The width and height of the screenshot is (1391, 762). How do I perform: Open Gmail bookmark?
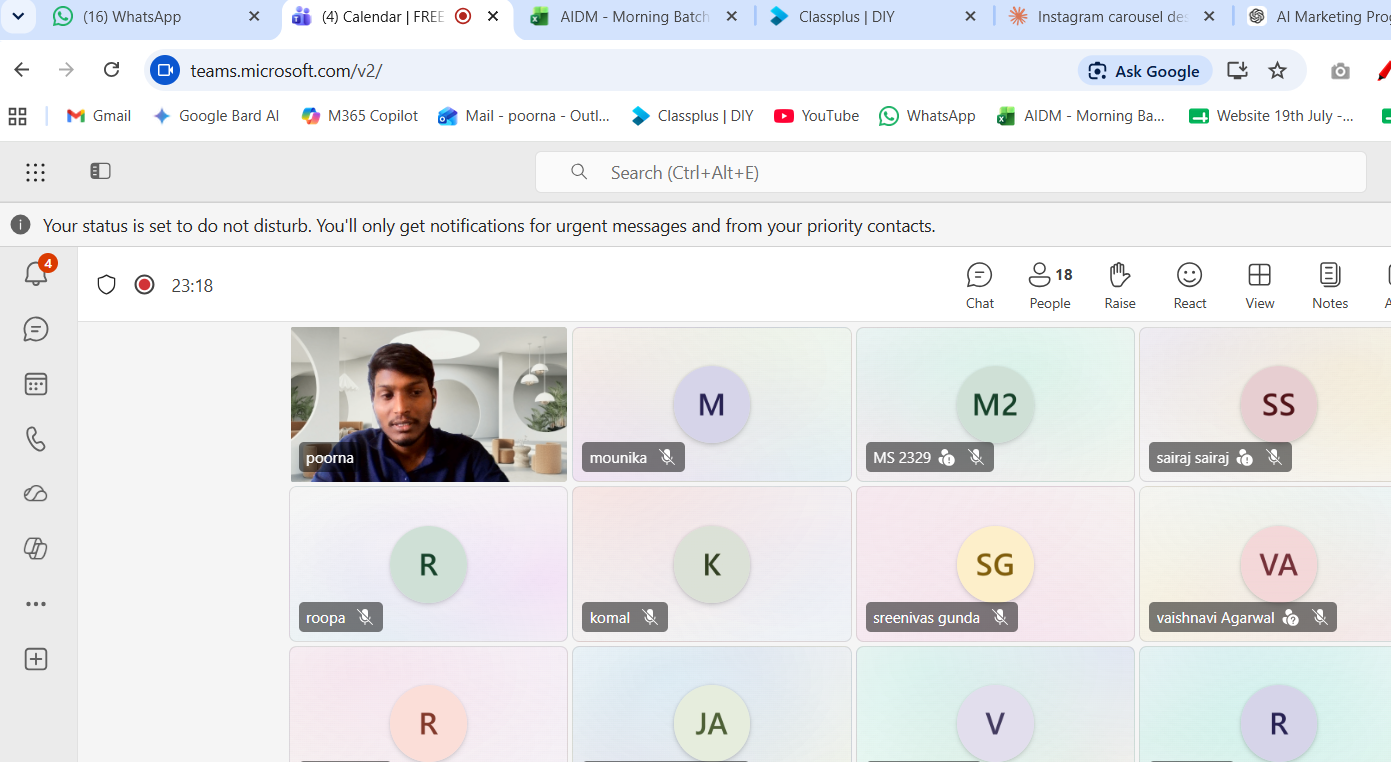(x=98, y=116)
